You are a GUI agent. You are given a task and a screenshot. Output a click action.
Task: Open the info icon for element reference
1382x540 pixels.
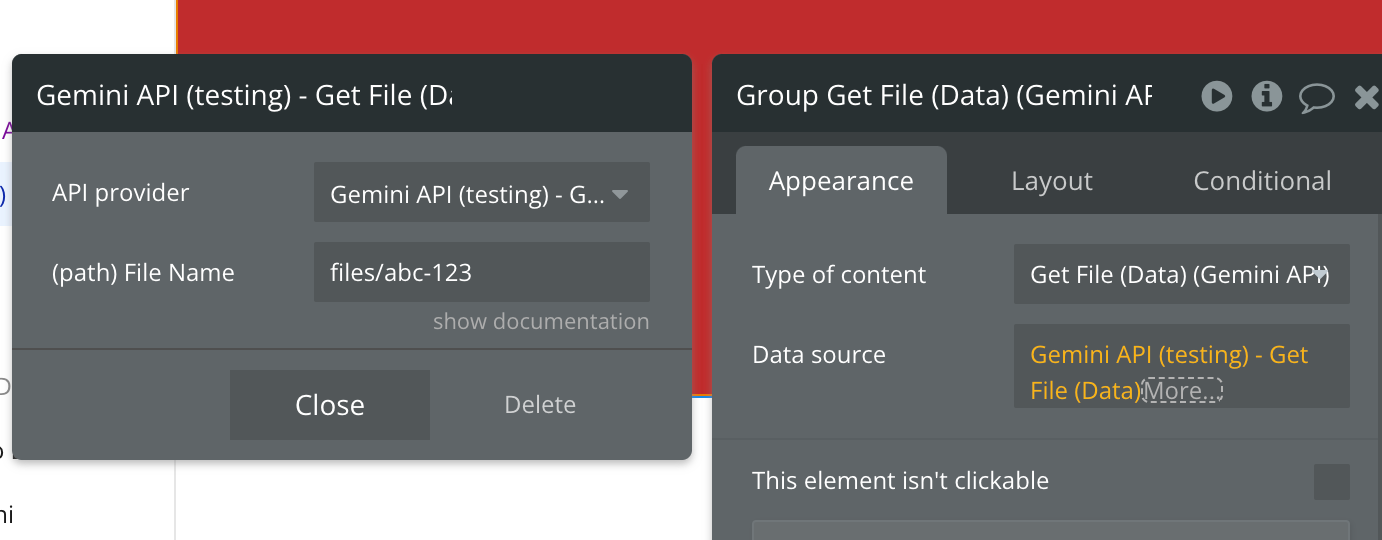click(1267, 96)
